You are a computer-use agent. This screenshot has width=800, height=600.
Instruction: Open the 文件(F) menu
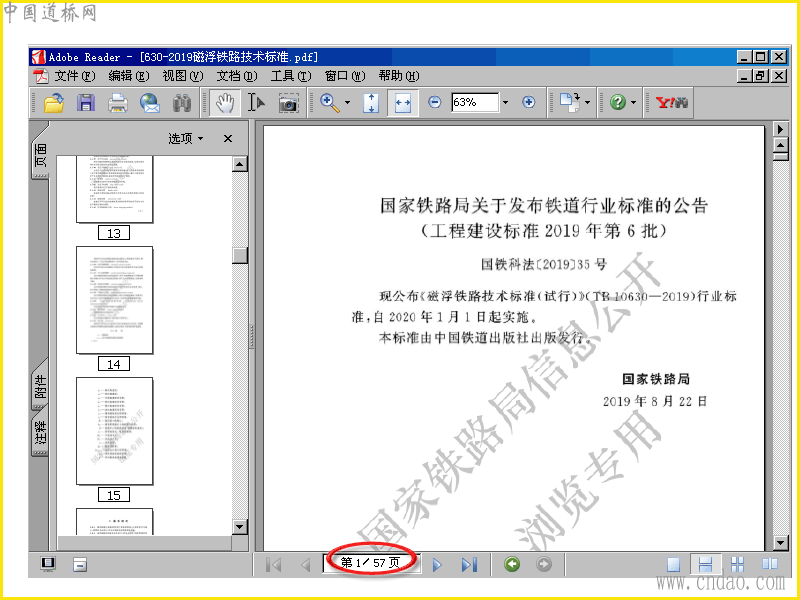(74, 76)
